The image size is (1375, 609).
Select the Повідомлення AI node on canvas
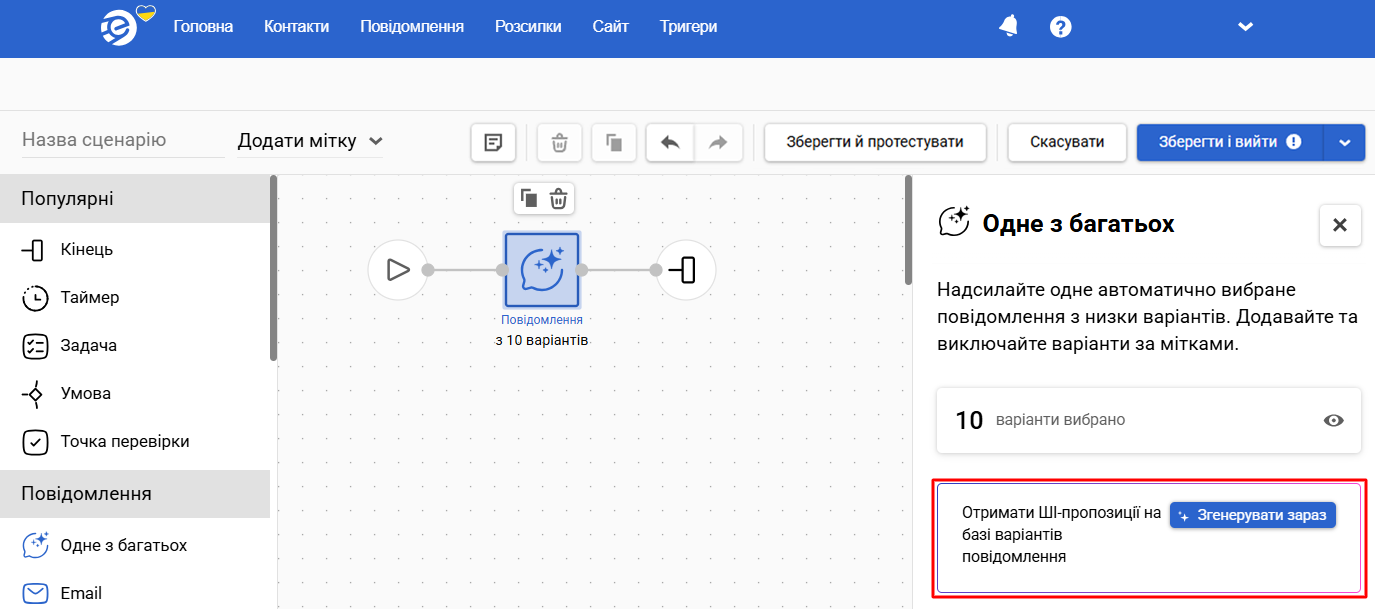click(x=542, y=270)
